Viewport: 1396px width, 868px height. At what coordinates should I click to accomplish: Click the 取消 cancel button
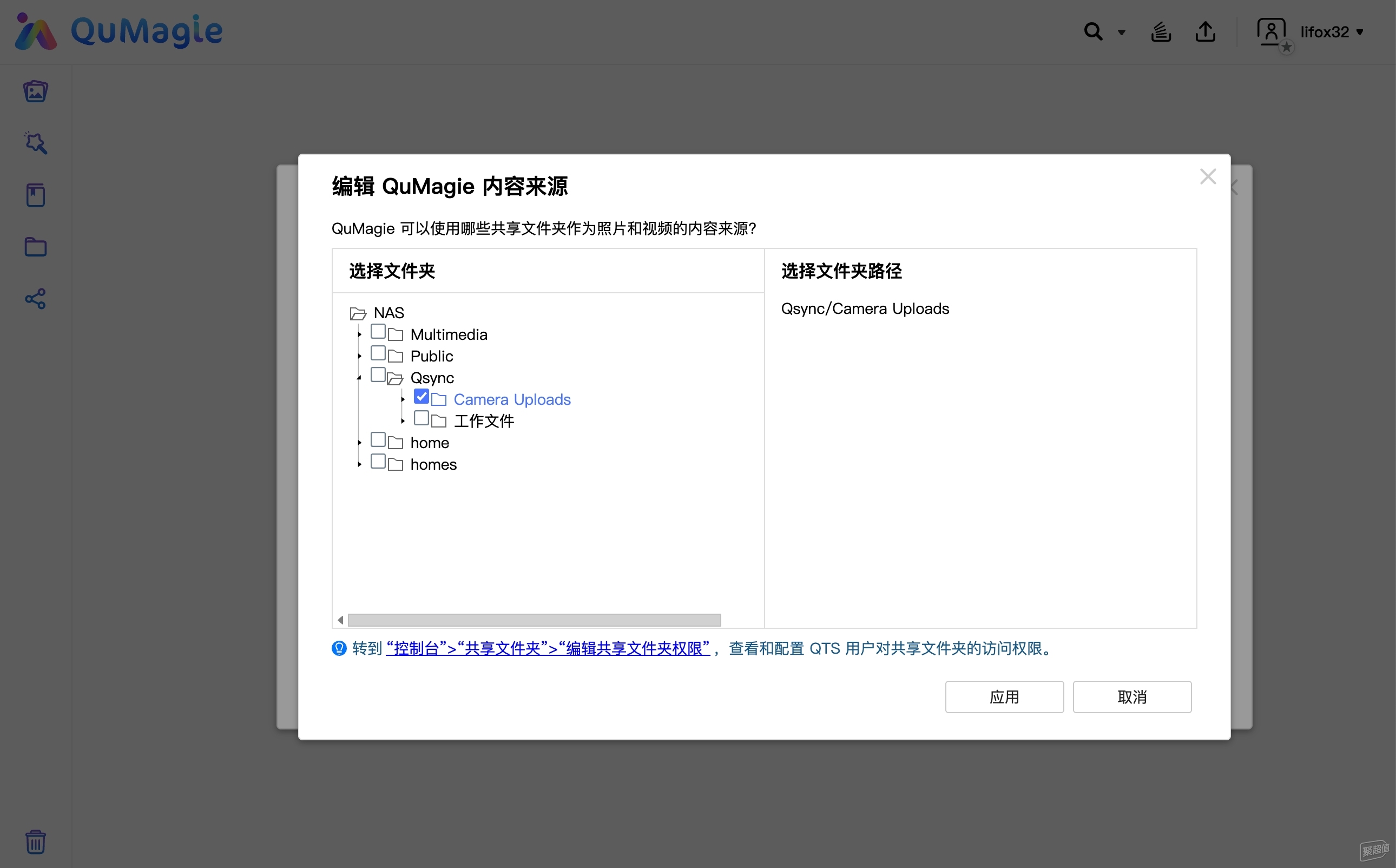(1132, 697)
